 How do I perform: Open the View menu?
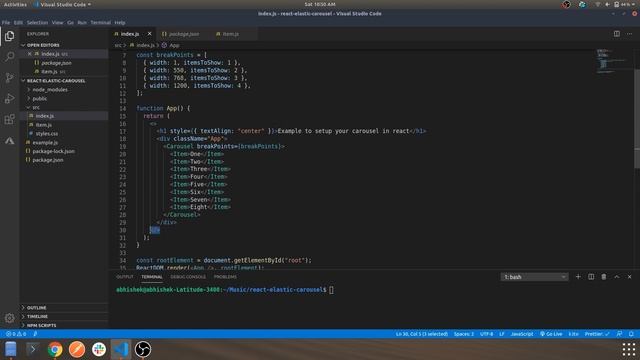58,22
